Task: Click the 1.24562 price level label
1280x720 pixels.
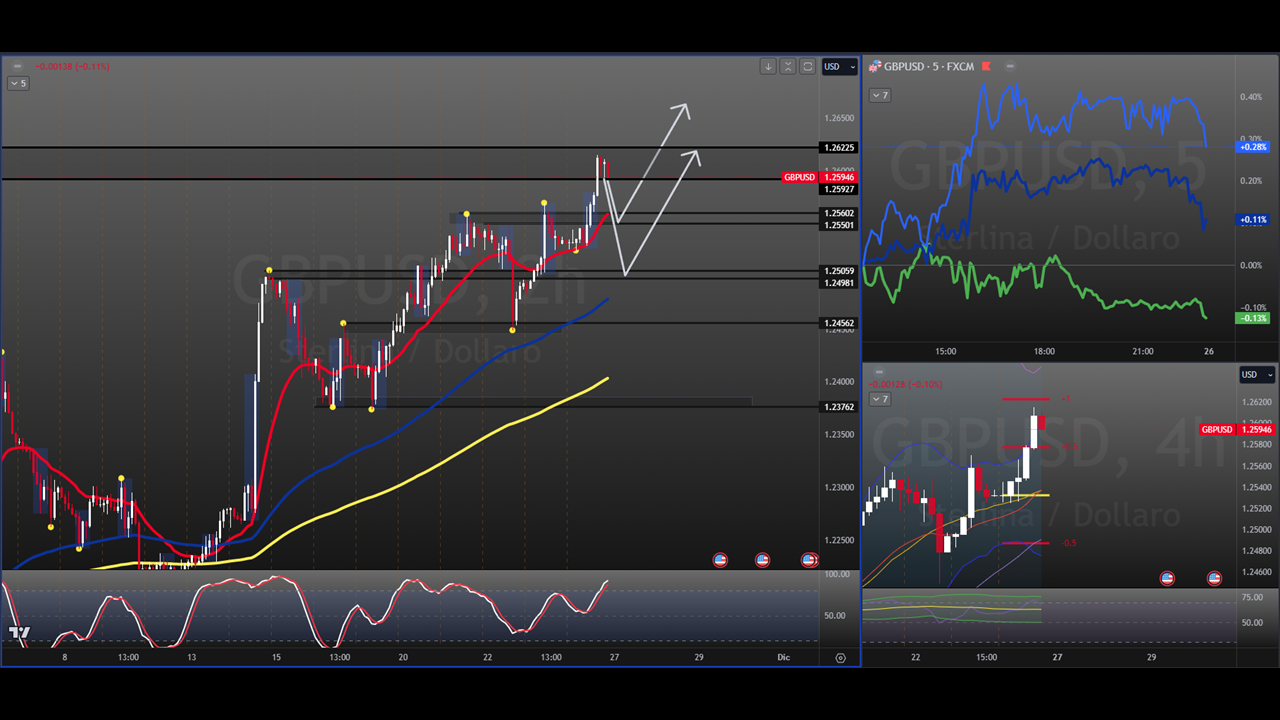Action: [839, 323]
